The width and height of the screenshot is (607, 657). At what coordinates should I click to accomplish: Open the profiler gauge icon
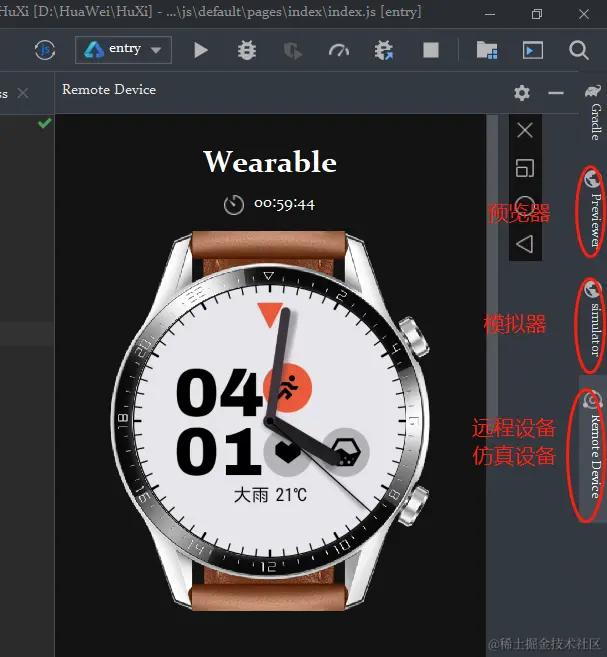tap(339, 50)
